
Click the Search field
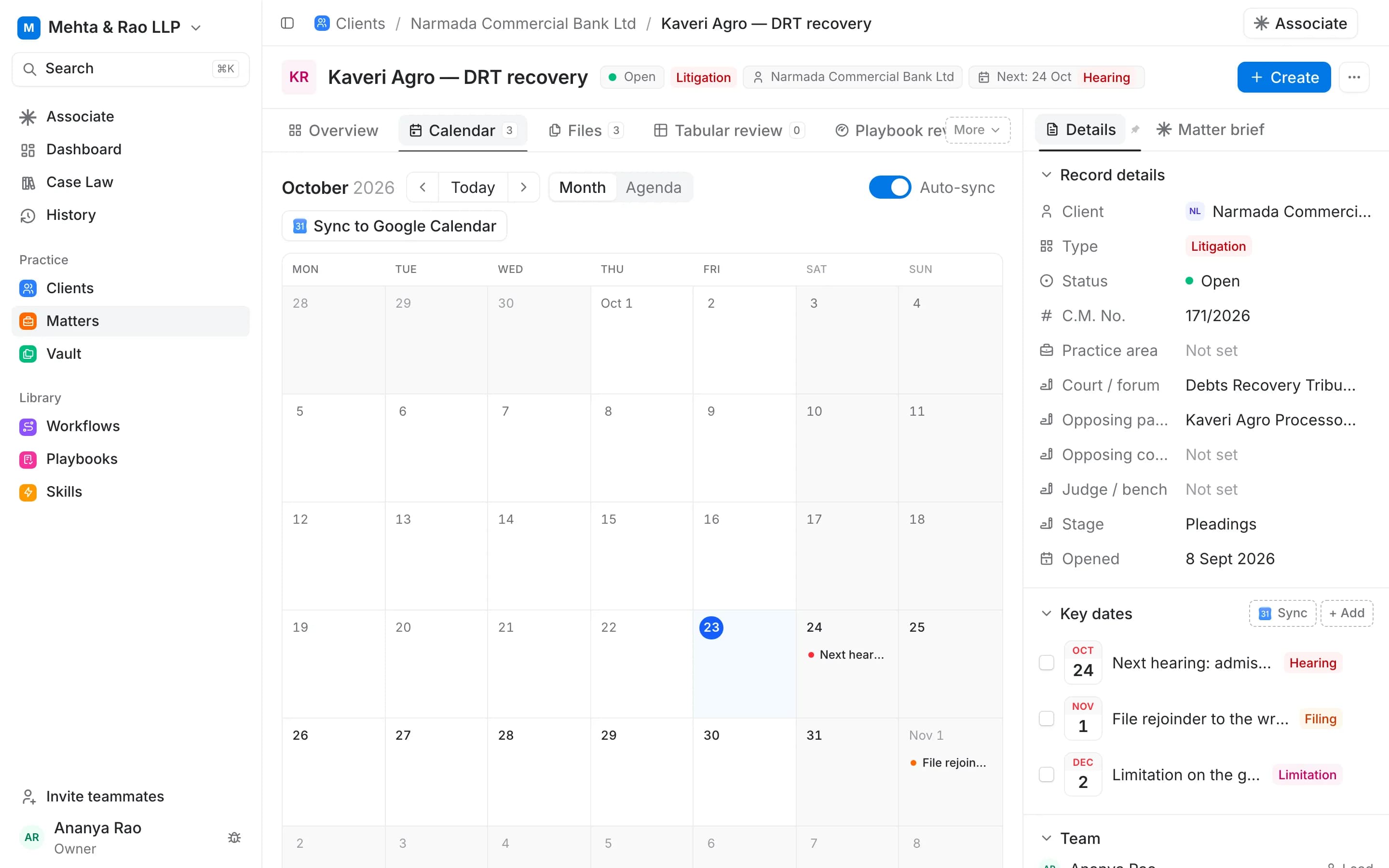click(130, 69)
